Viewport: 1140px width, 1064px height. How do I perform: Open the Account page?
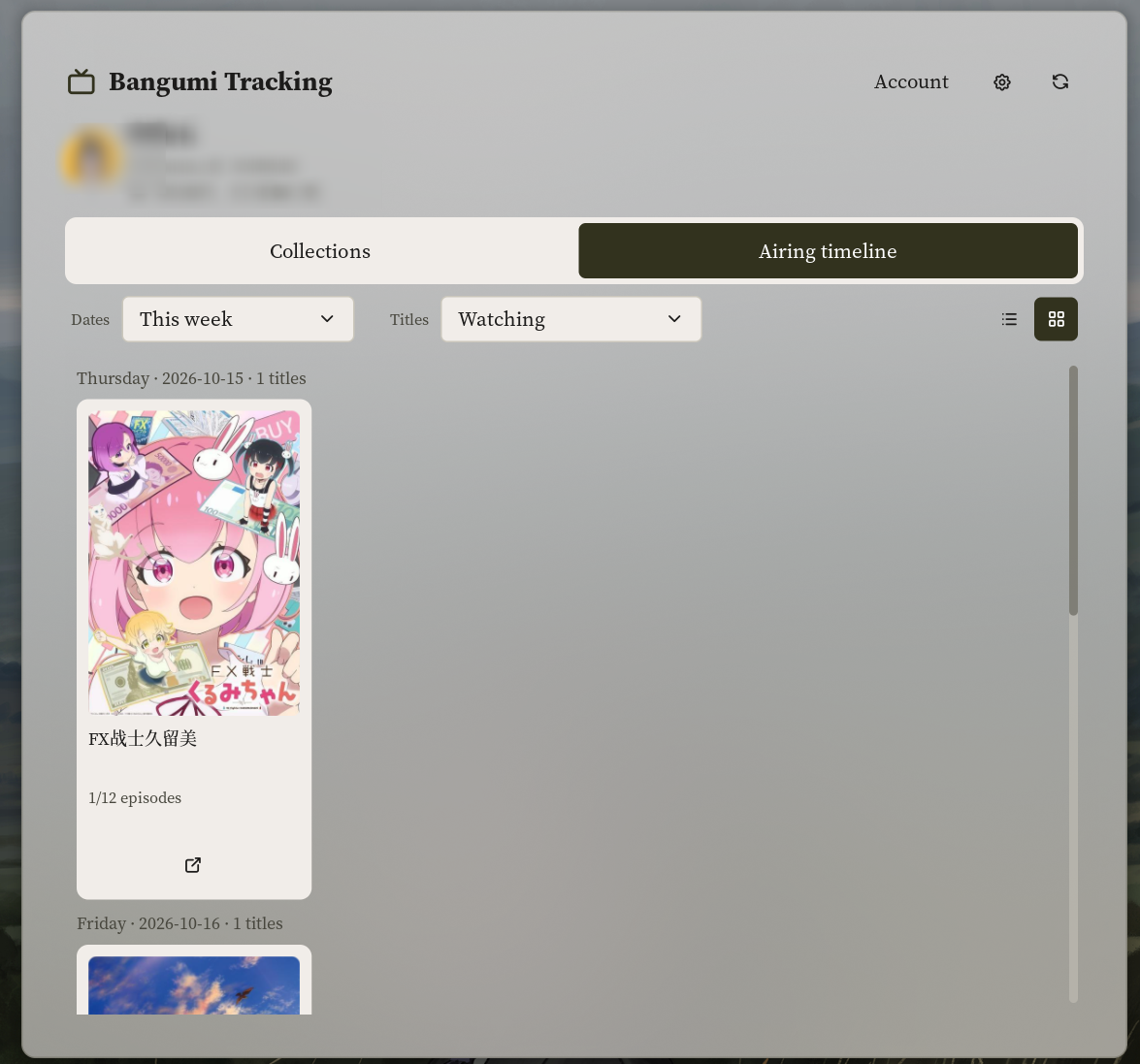point(911,82)
